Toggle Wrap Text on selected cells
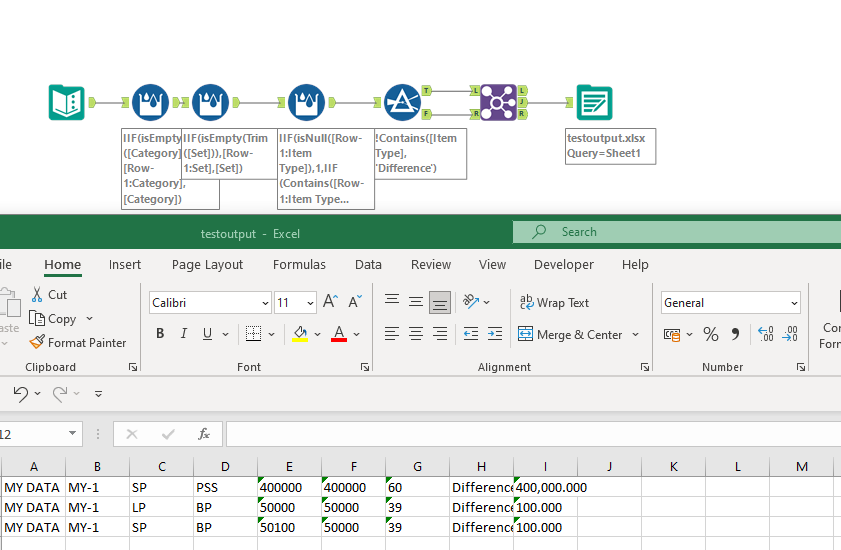This screenshot has height=550, width=841. (554, 303)
